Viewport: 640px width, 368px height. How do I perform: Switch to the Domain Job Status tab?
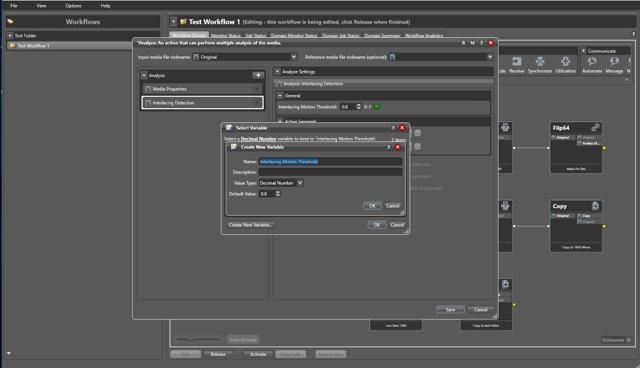point(341,35)
